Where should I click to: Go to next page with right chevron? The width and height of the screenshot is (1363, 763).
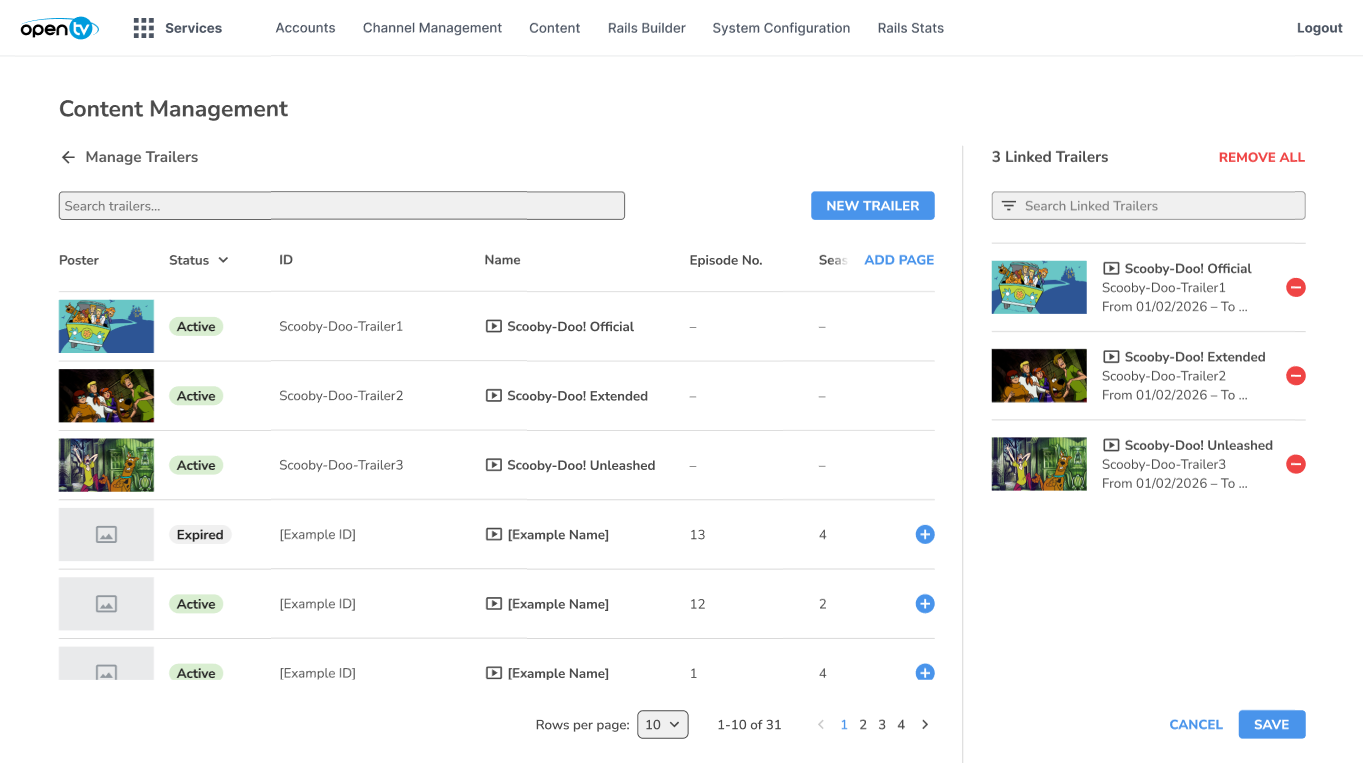coord(925,725)
